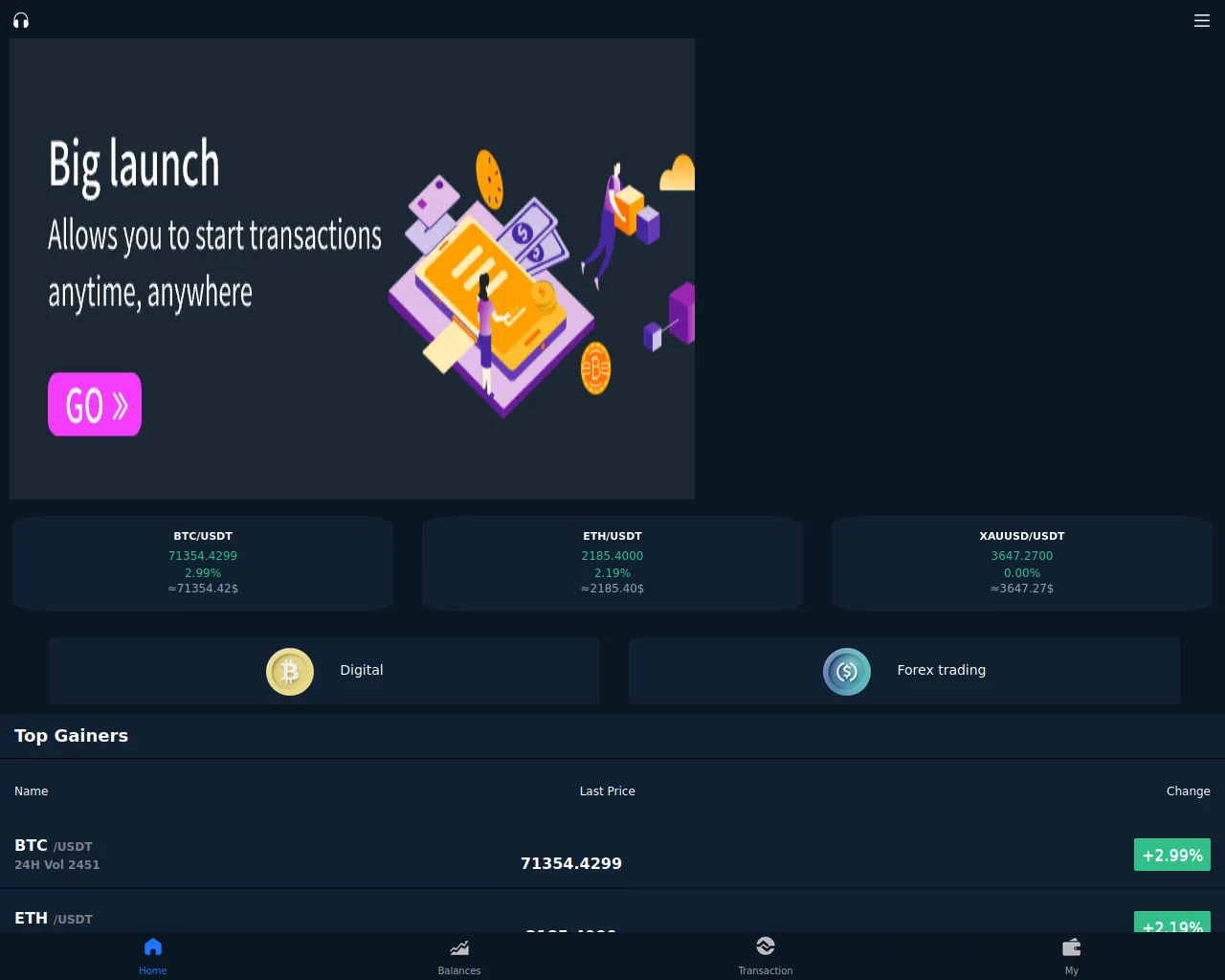This screenshot has width=1225, height=980.
Task: Open the hamburger menu
Action: click(1202, 20)
